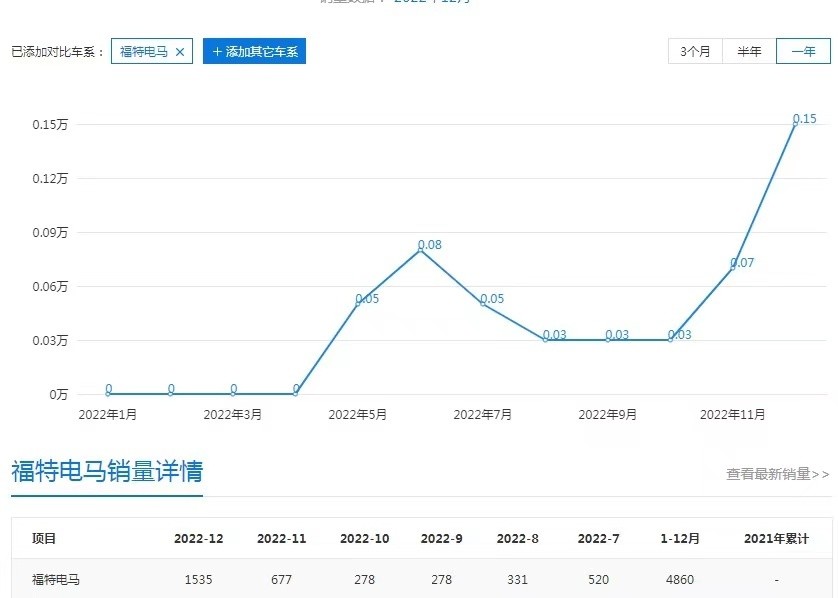The width and height of the screenshot is (838, 598).
Task: Click the 0.06万 y-axis label
Action: 50,286
